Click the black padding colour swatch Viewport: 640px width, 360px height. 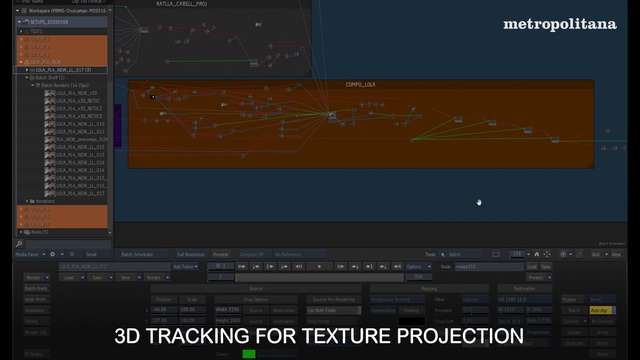point(411,321)
